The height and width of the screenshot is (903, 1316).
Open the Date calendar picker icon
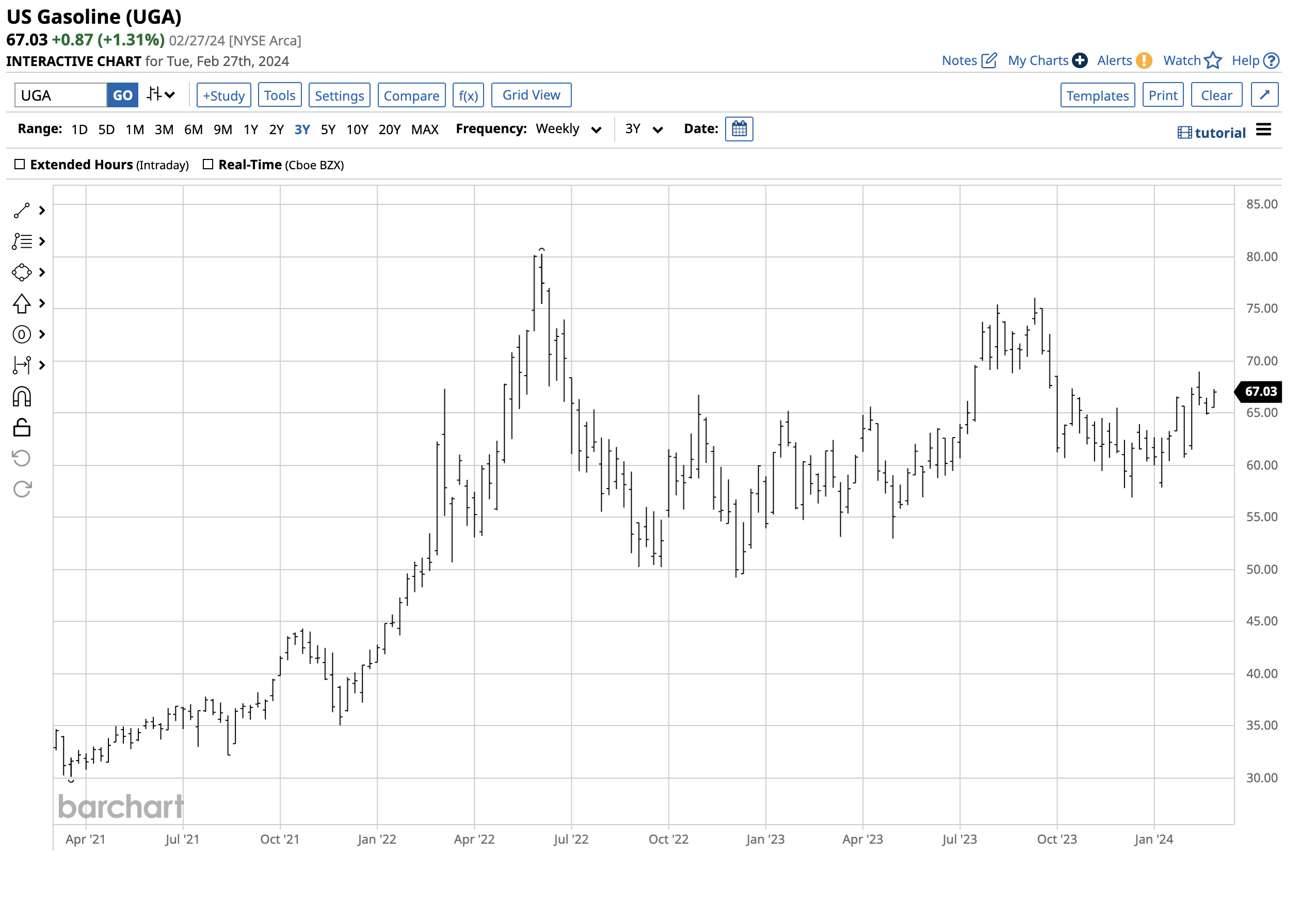click(740, 129)
